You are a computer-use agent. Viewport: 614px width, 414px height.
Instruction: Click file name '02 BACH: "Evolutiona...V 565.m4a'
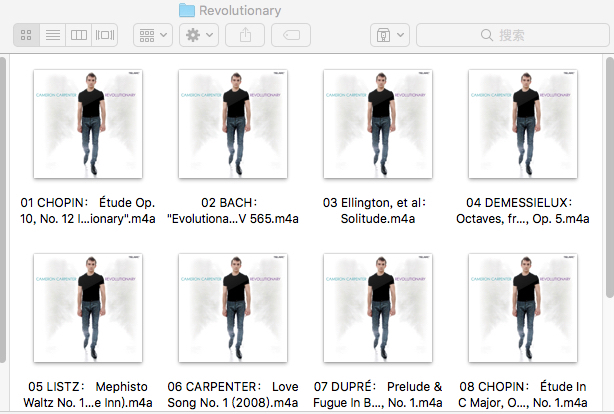tap(233, 211)
